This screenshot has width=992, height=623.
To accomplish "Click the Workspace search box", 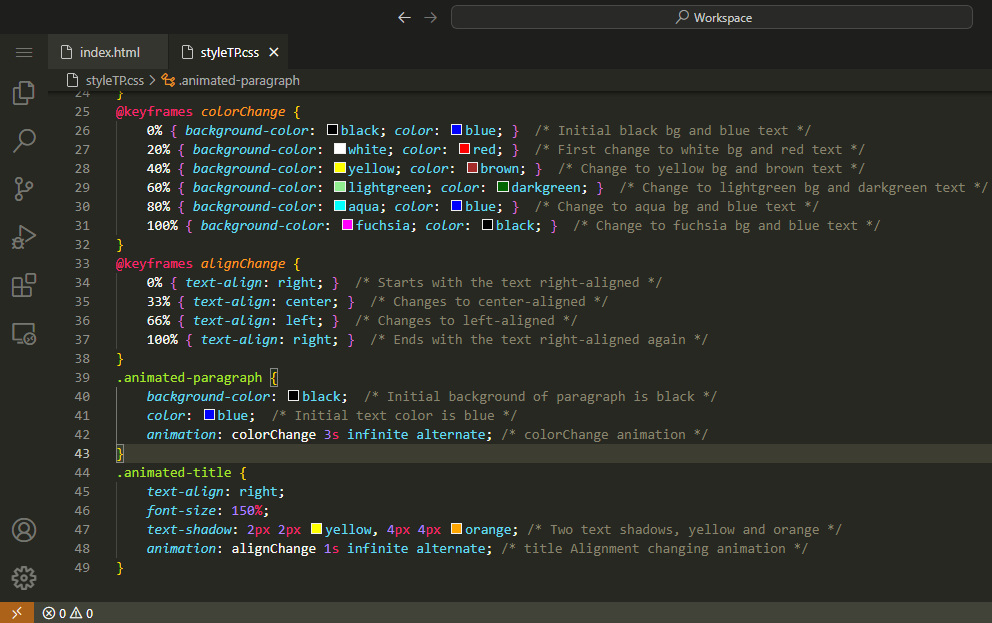I will [711, 17].
